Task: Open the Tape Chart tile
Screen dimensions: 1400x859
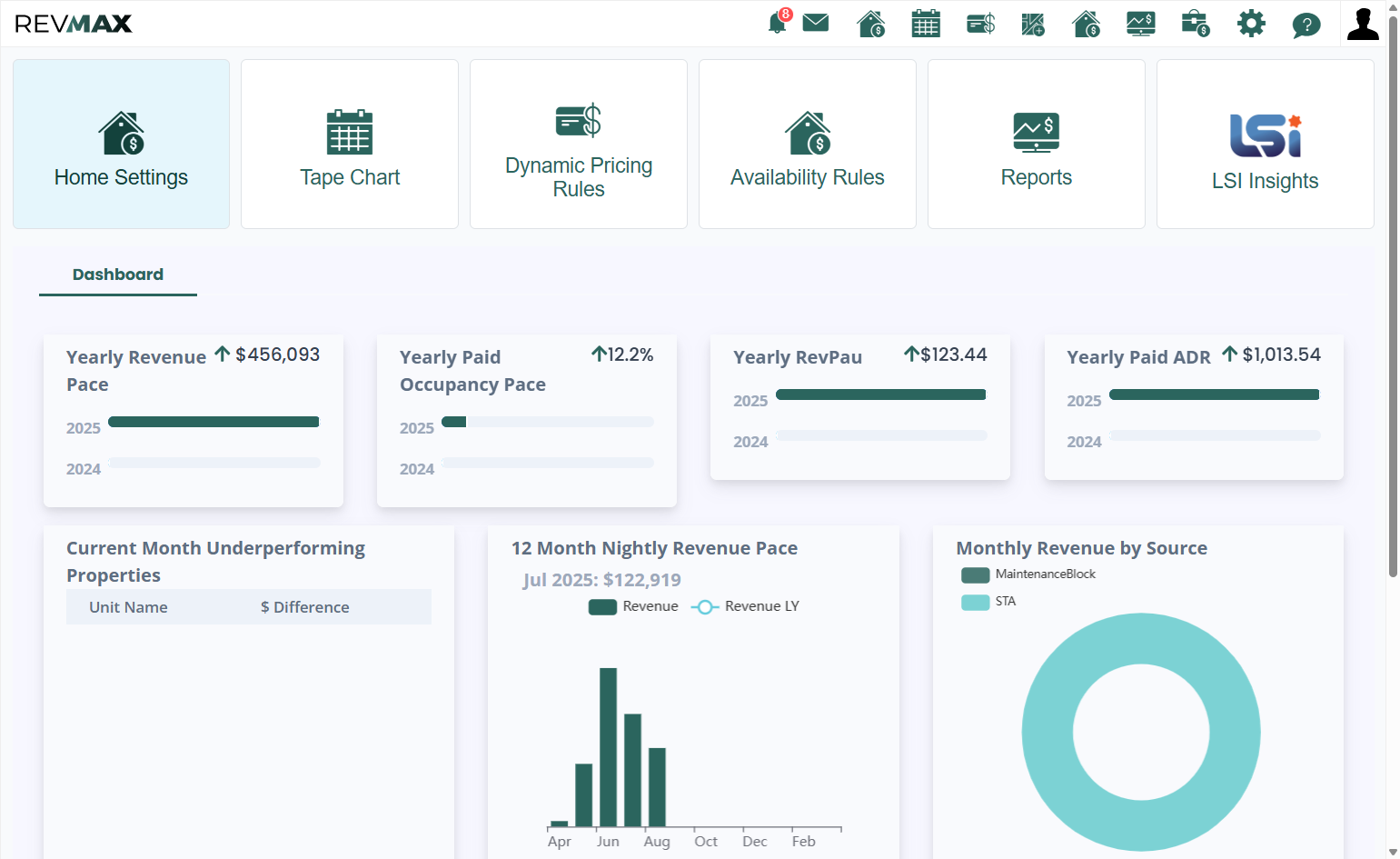Action: coord(350,145)
